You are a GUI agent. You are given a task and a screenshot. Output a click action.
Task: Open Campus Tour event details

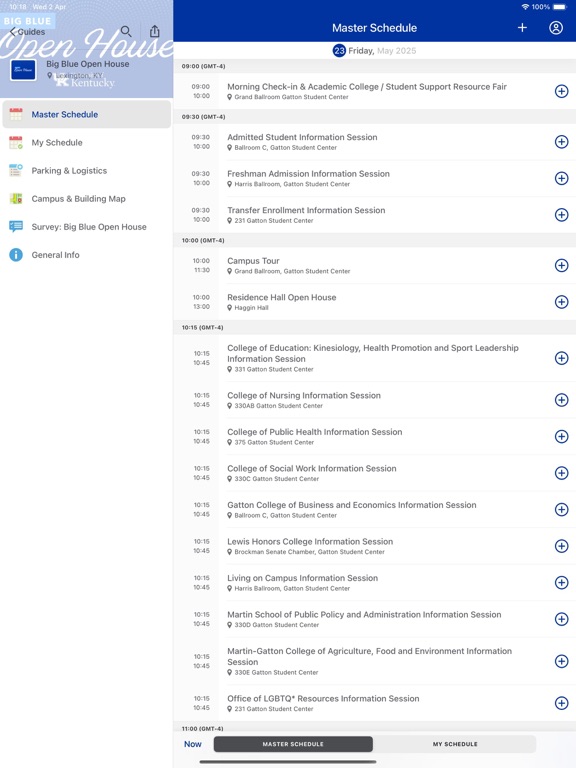click(375, 265)
